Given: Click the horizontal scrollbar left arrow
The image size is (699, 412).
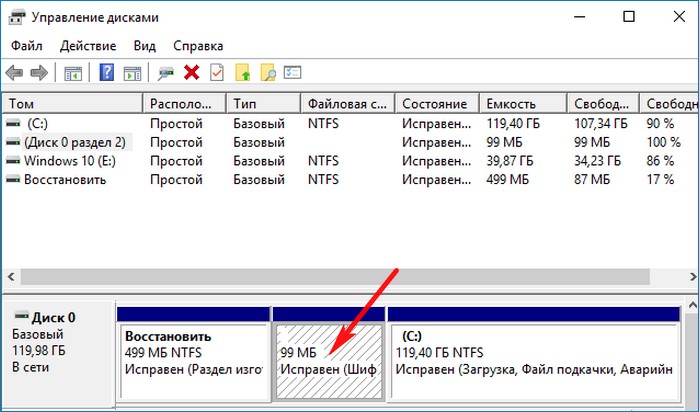Looking at the screenshot, I should [11, 277].
